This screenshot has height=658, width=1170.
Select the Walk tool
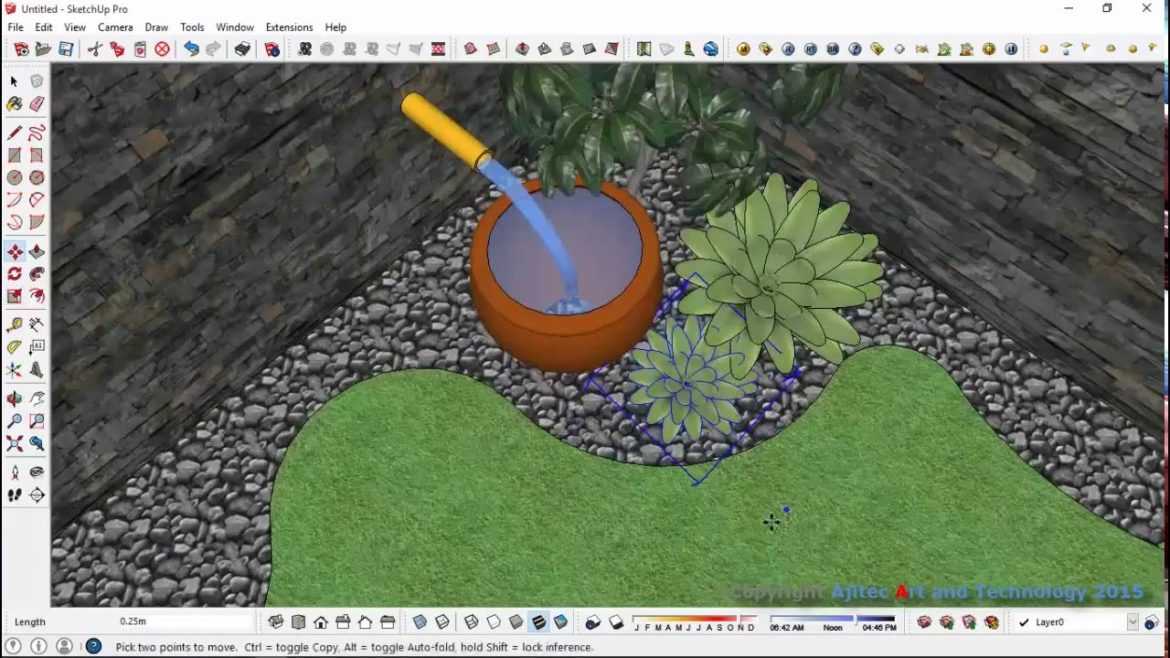click(14, 494)
